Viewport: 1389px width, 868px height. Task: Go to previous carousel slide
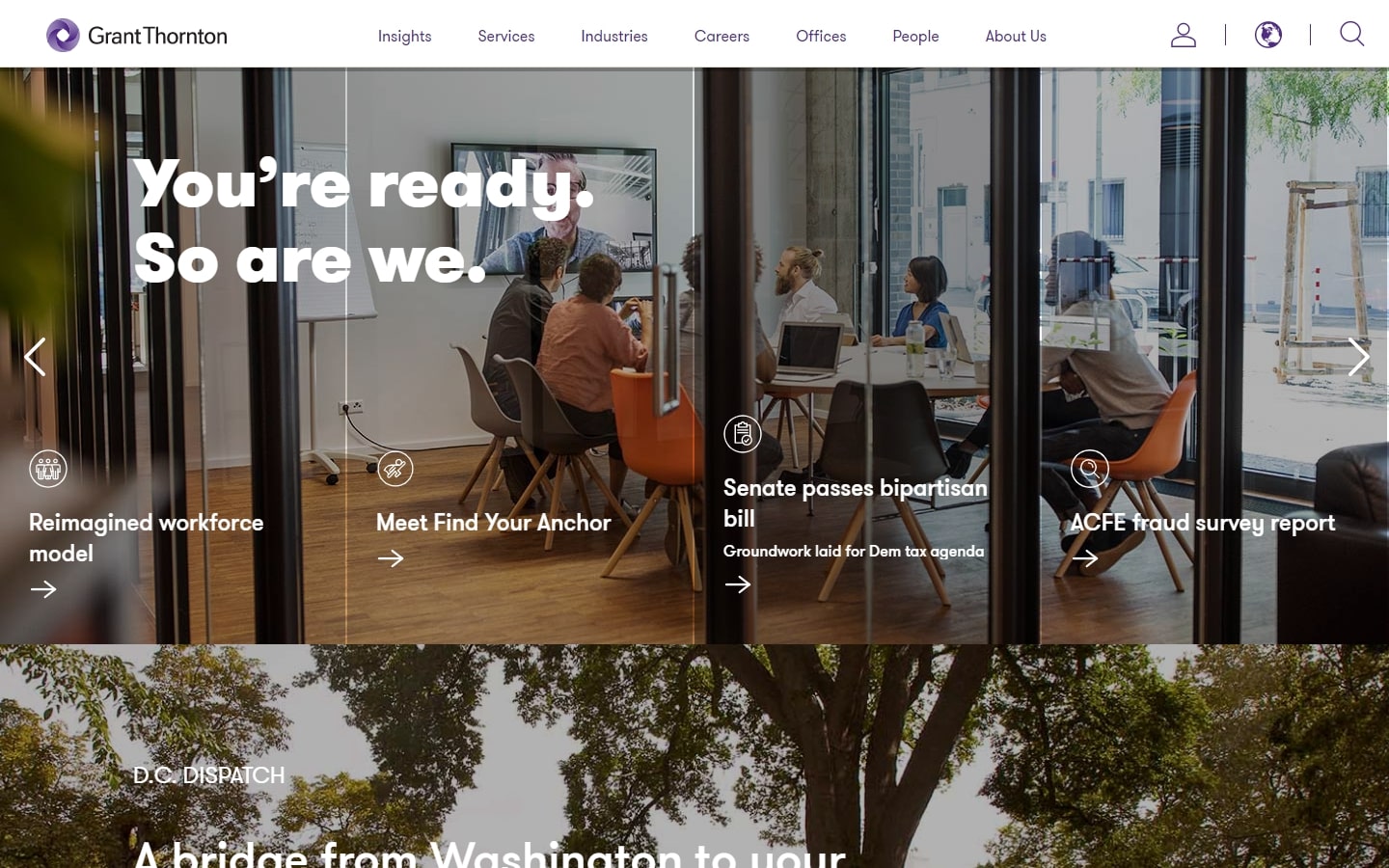click(35, 357)
